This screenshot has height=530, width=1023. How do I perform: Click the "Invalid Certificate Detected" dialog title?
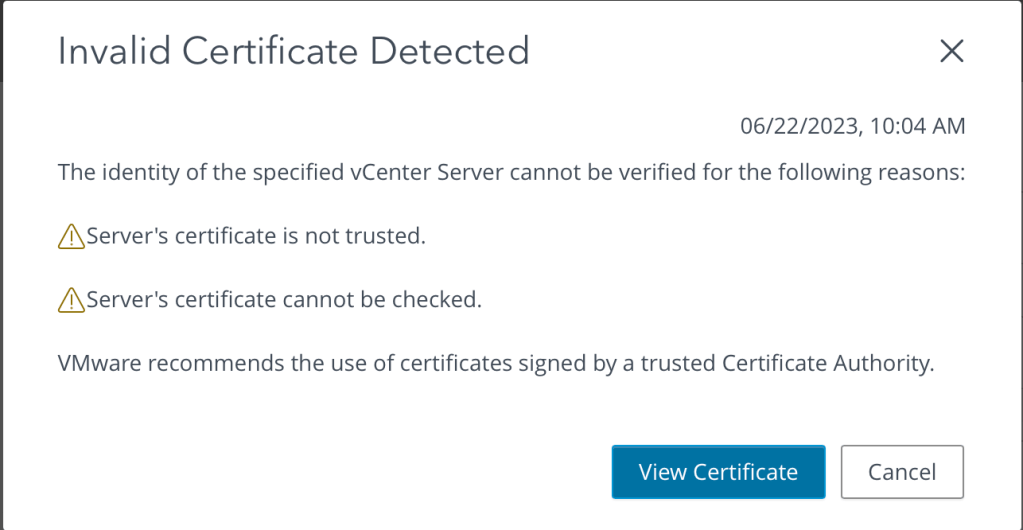(x=293, y=51)
